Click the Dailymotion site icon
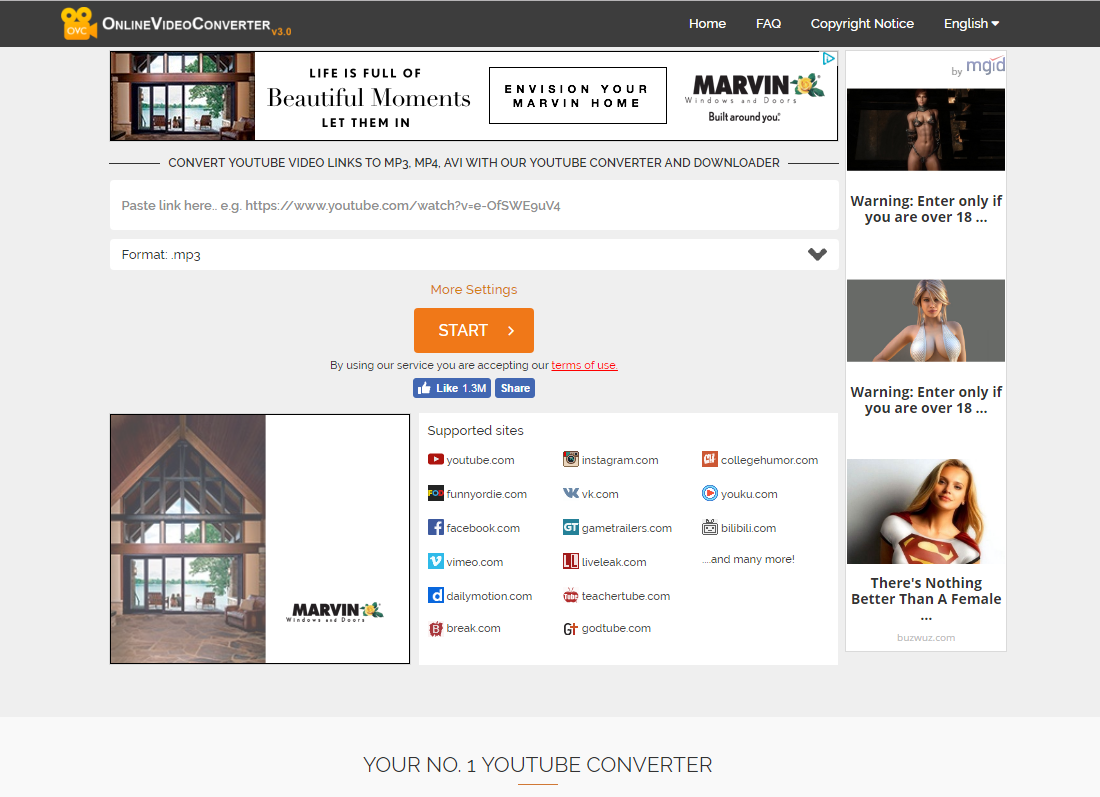The image size is (1100, 797). pos(435,596)
